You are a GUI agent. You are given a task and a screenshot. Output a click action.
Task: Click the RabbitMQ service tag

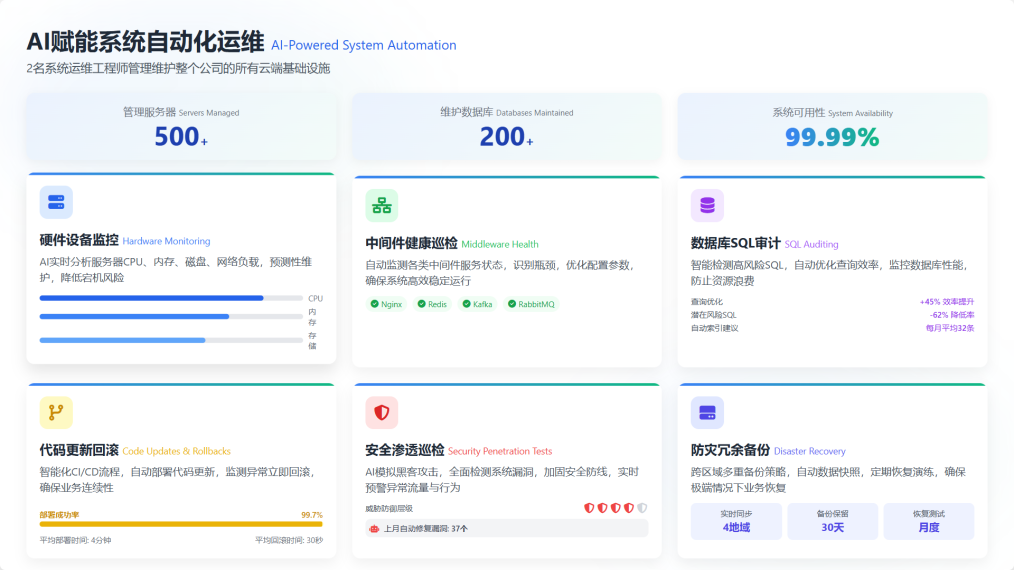coord(531,304)
